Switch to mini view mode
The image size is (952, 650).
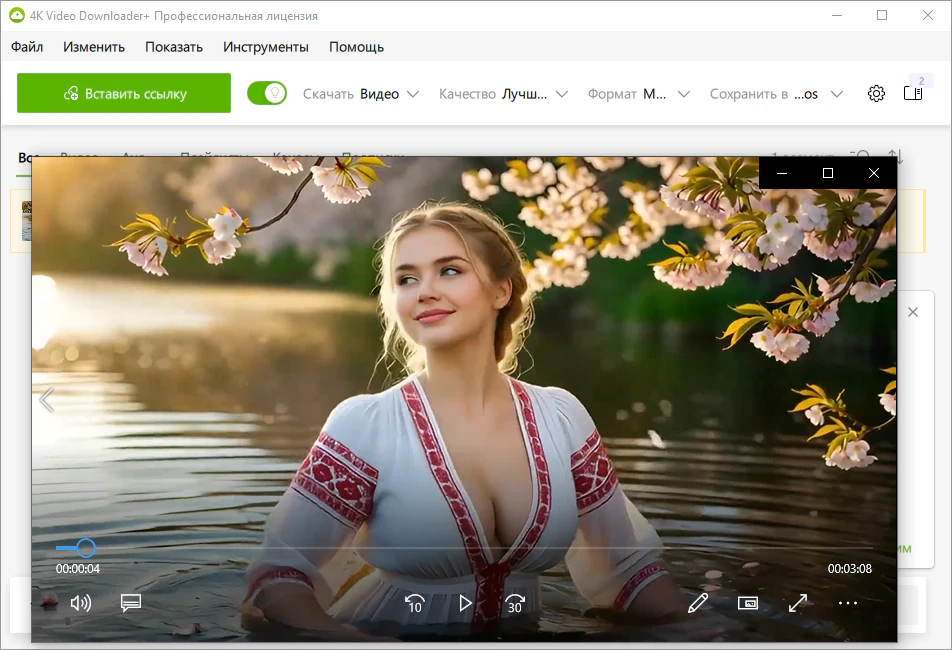click(748, 603)
